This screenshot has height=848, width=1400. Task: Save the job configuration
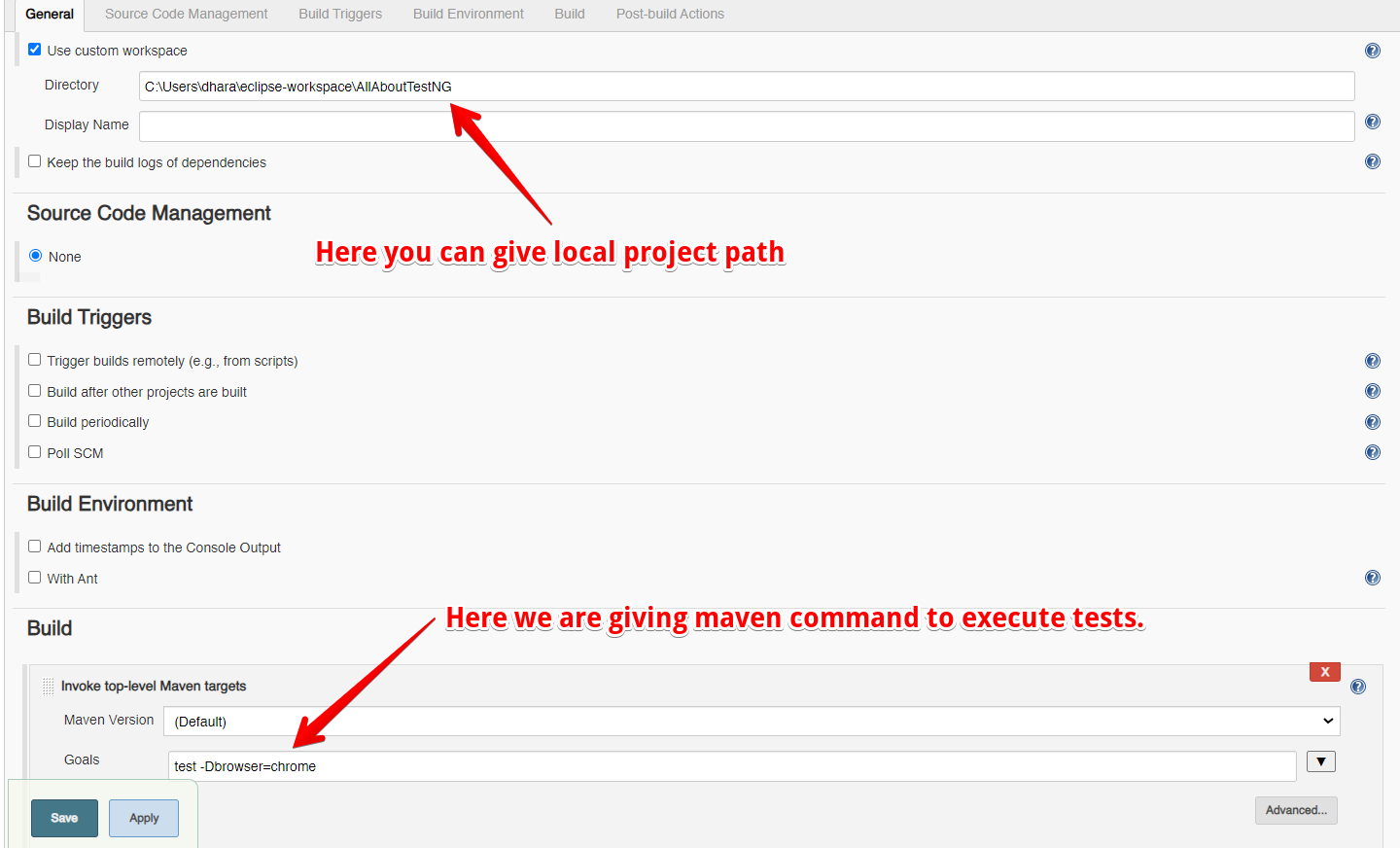click(x=63, y=818)
